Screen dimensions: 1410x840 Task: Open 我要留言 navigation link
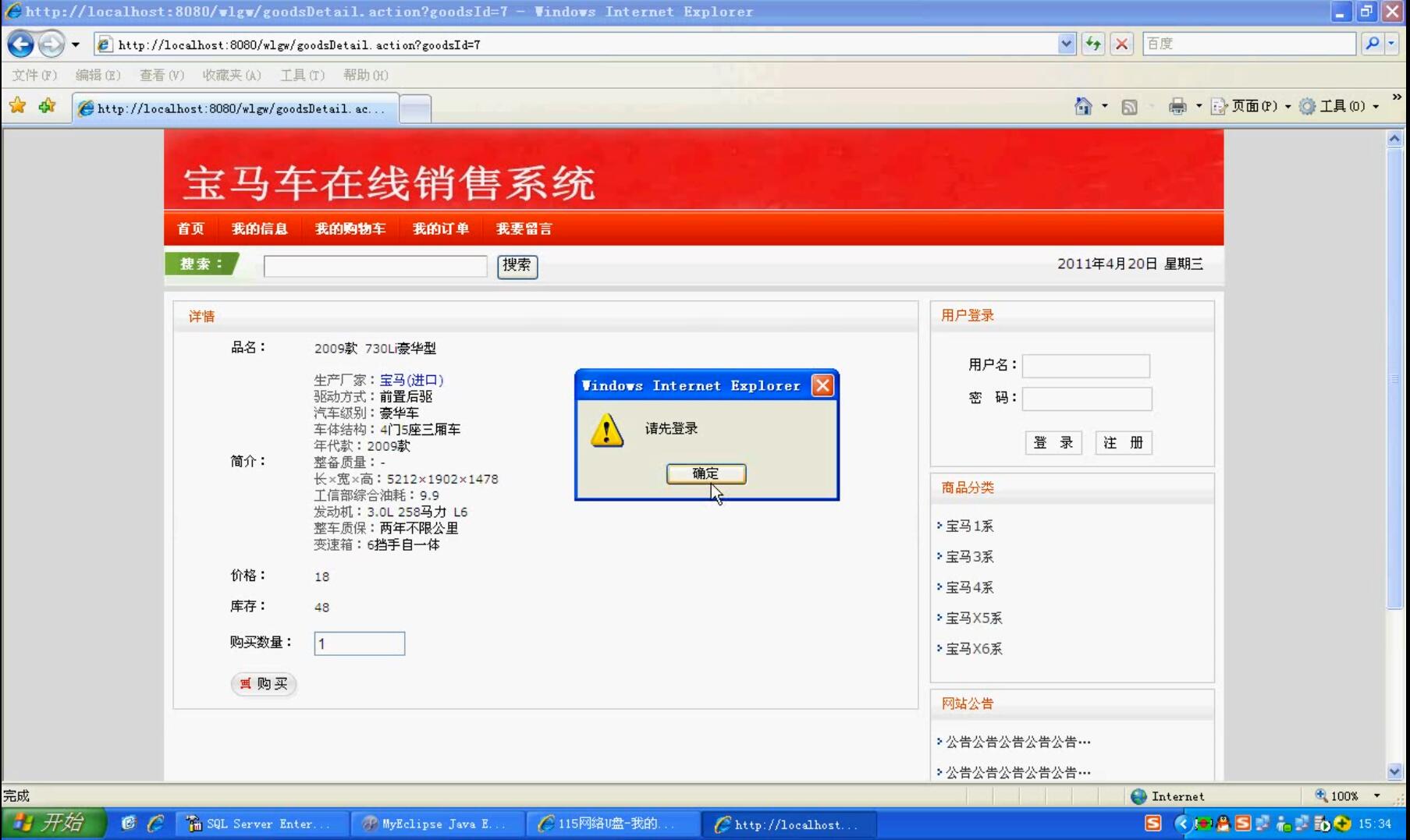tap(524, 229)
